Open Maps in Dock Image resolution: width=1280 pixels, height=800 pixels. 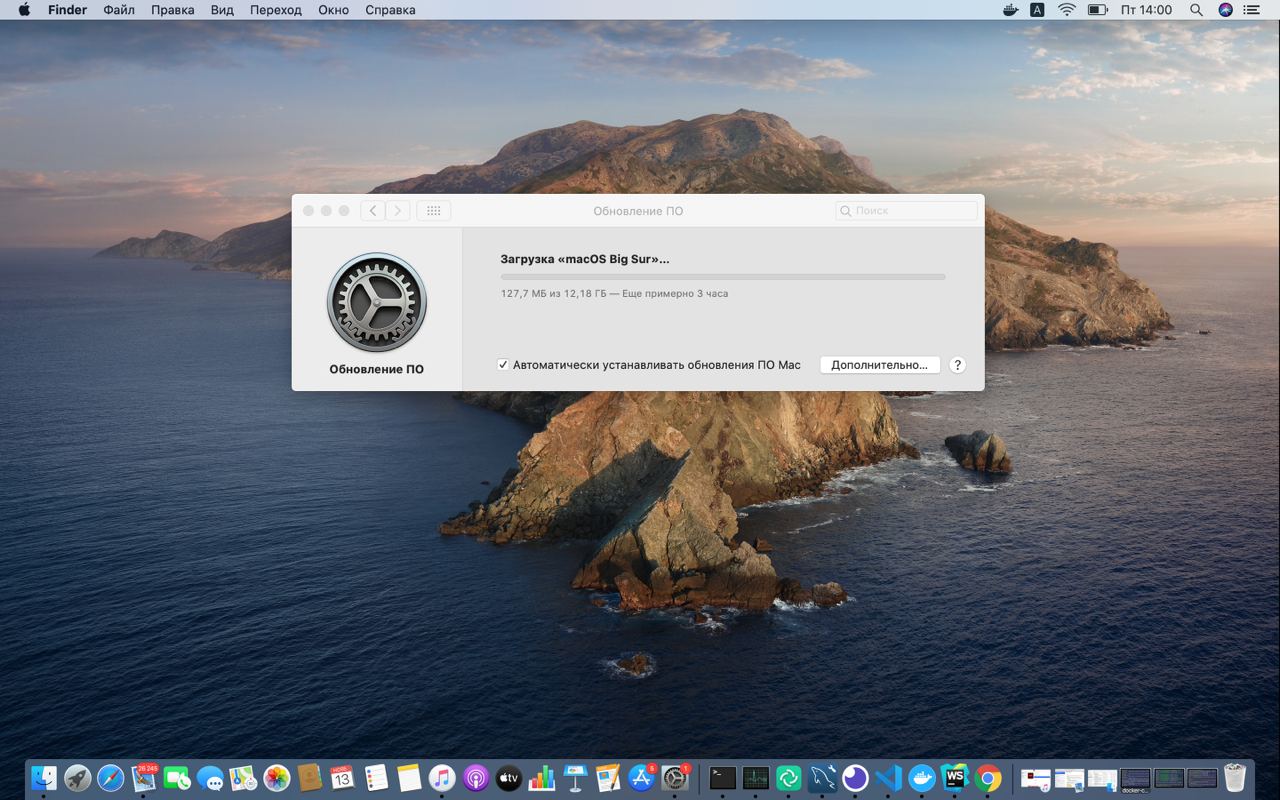click(x=243, y=778)
